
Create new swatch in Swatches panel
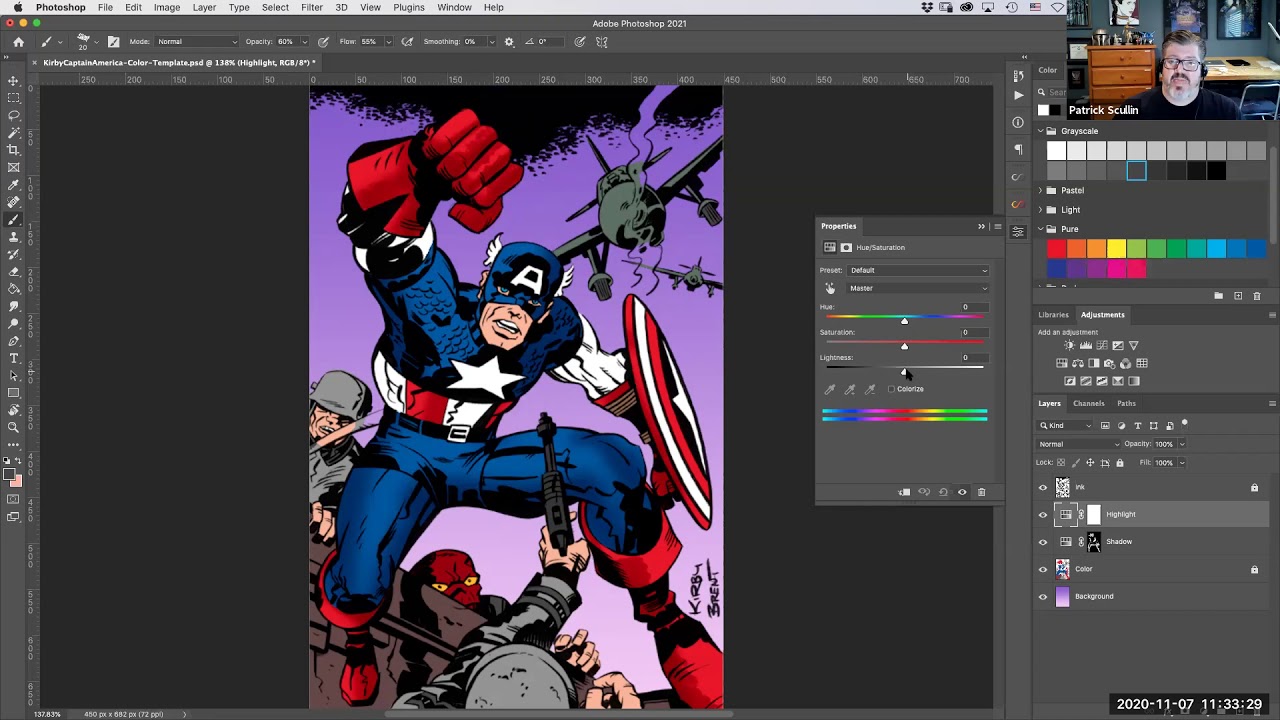(x=1238, y=296)
